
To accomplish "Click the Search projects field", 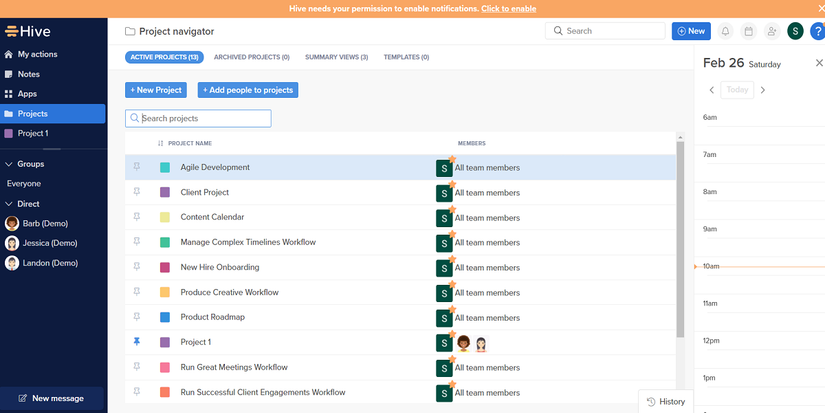I will 198,118.
